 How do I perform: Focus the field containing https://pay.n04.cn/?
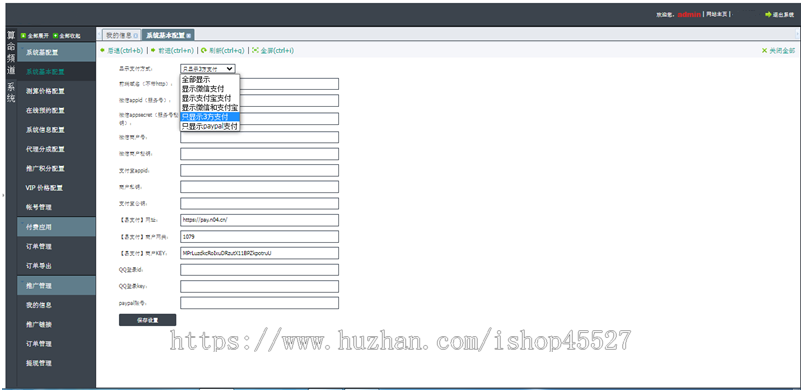pos(259,220)
